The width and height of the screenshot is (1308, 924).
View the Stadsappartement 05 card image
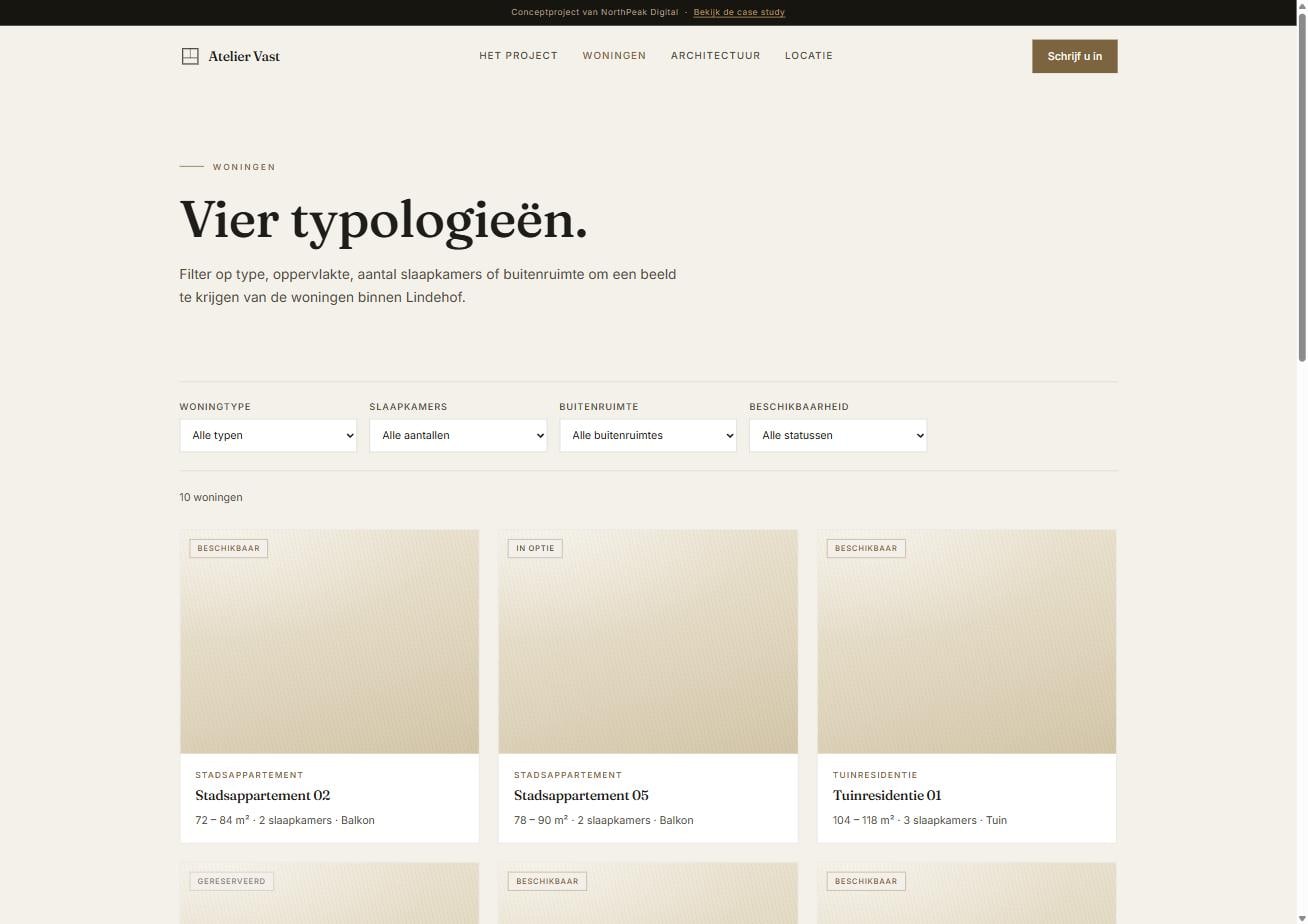[x=648, y=642]
